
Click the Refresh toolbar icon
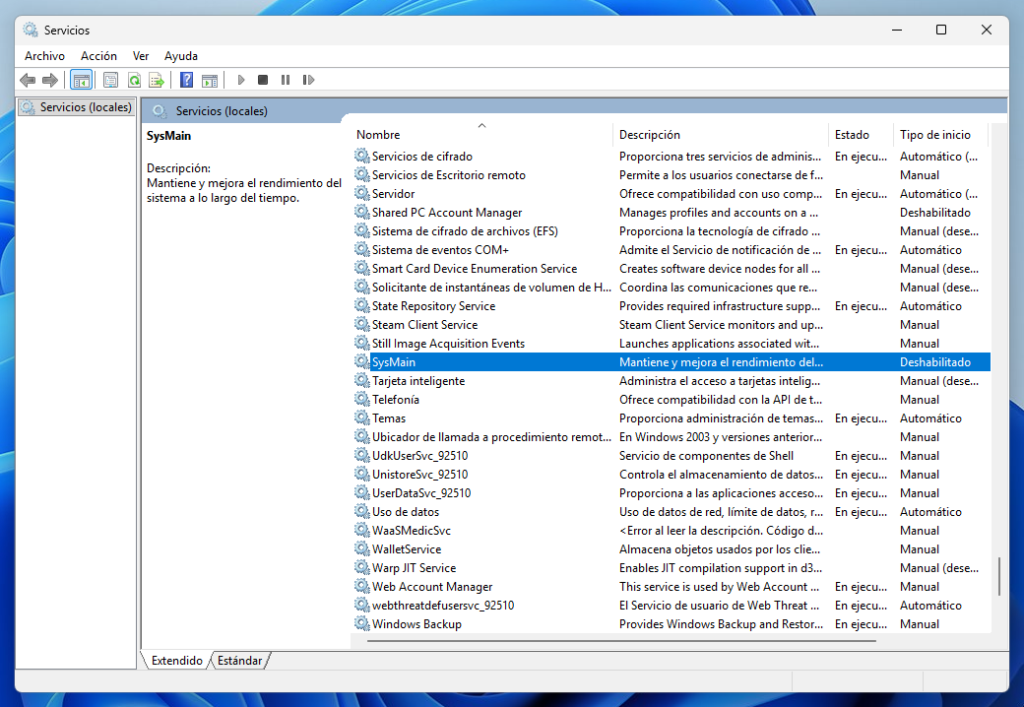(x=134, y=80)
